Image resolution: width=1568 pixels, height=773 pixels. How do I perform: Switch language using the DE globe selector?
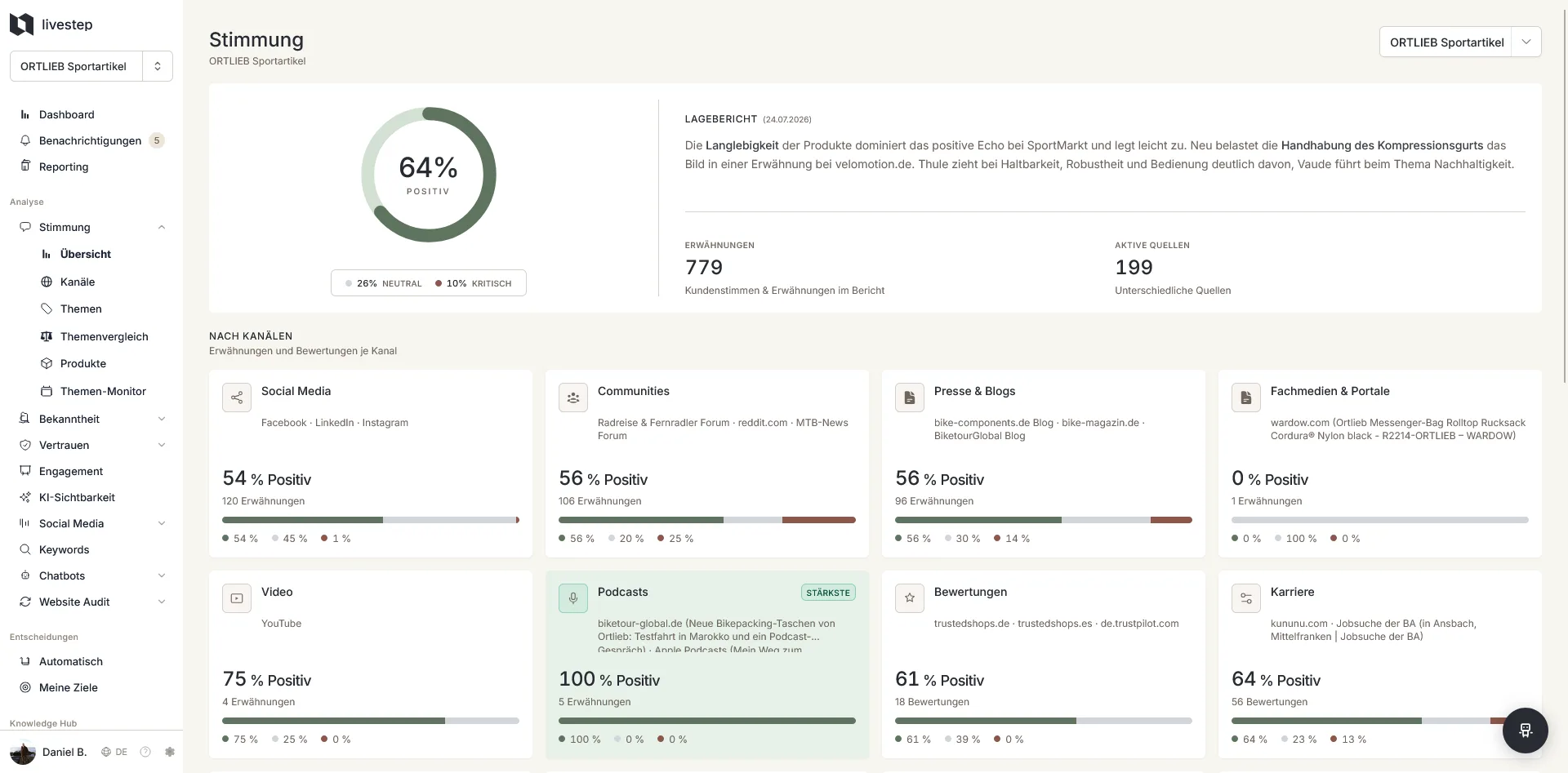pos(114,752)
